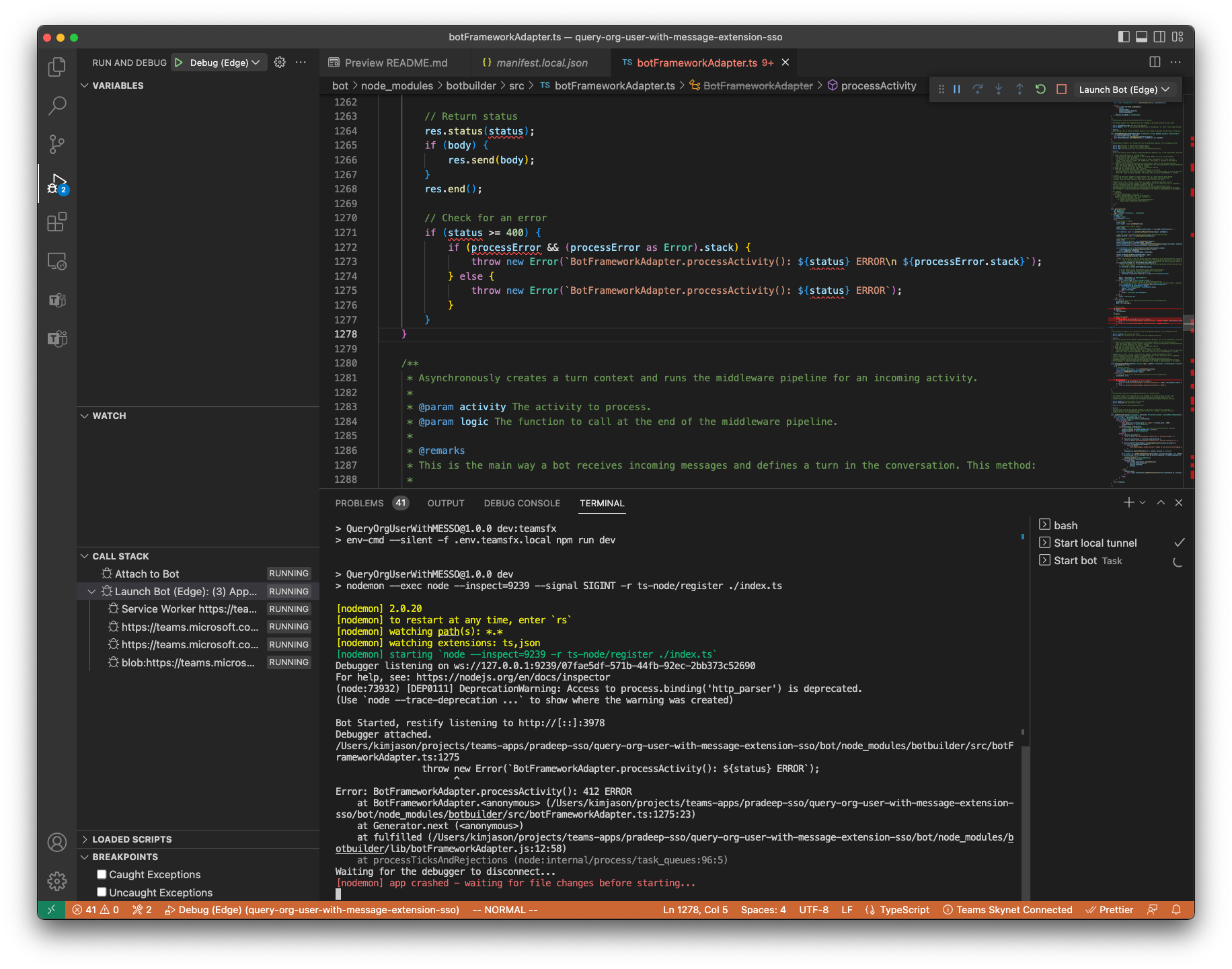The height and width of the screenshot is (969, 1232).
Task: Restart the debug session
Action: 1040,89
